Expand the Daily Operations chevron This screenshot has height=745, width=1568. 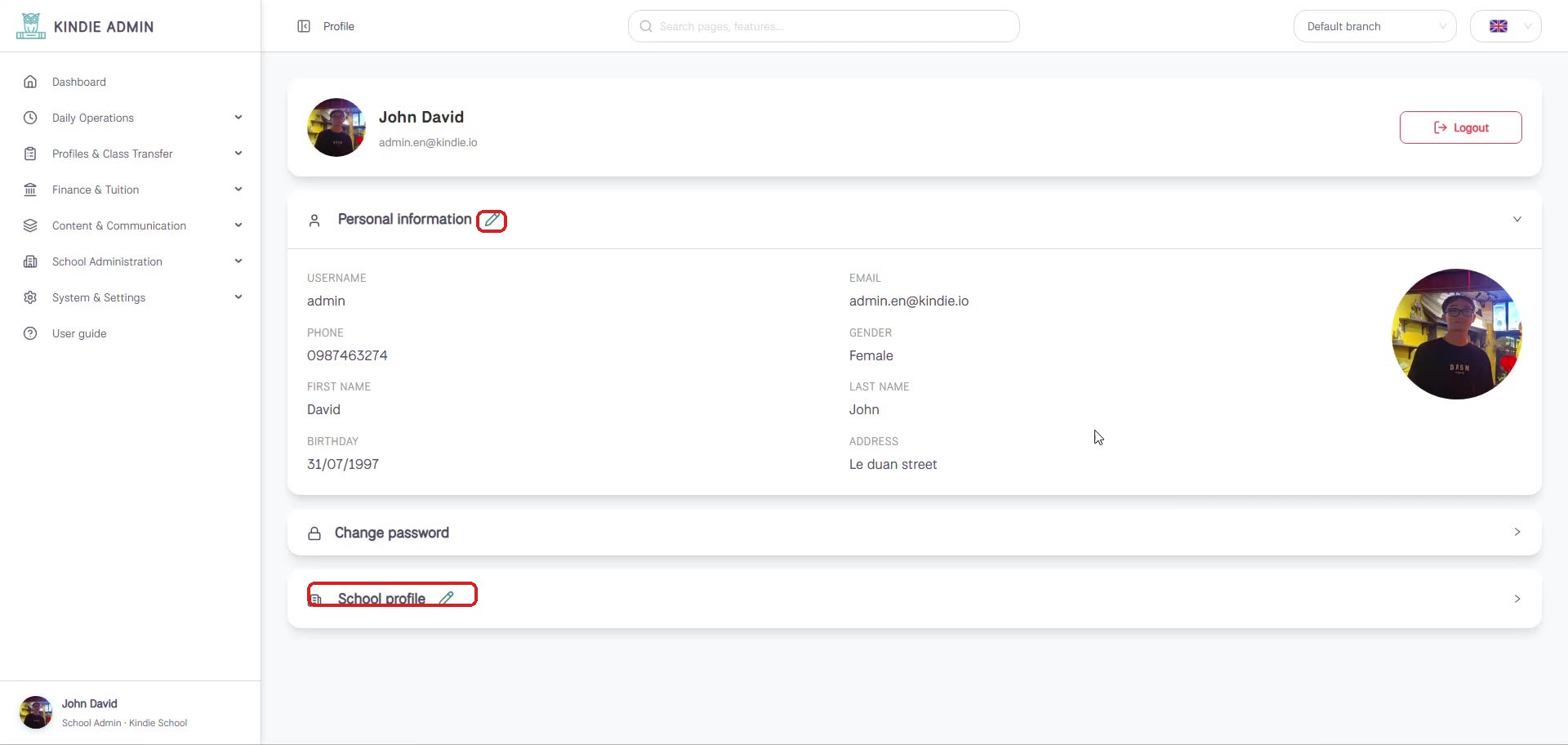[238, 118]
